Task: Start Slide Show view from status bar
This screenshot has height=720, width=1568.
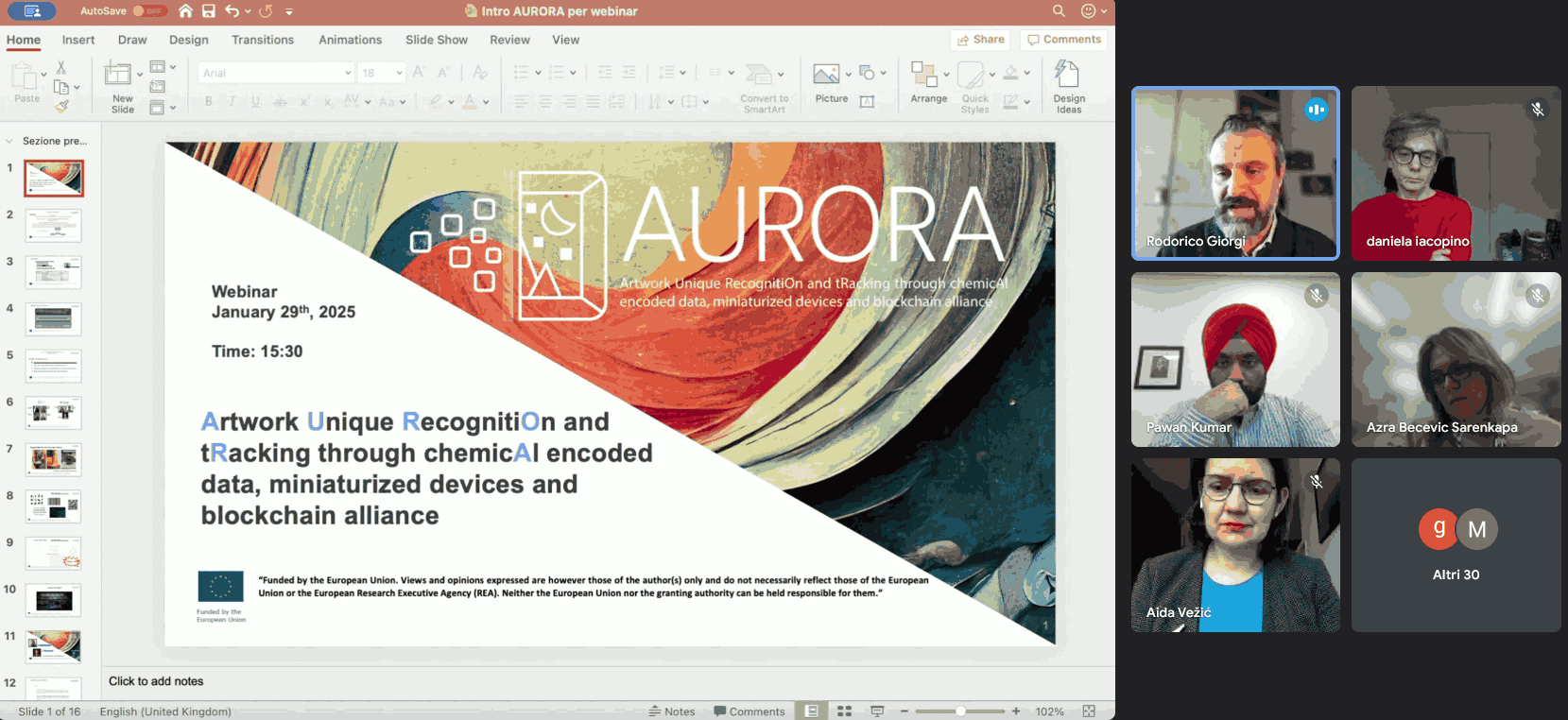Action: [877, 711]
